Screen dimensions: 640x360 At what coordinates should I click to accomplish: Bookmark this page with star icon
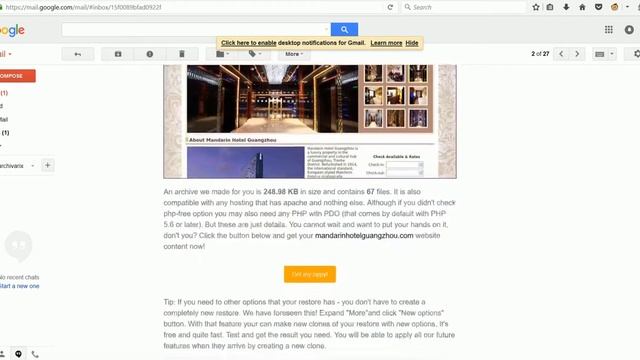coord(536,7)
